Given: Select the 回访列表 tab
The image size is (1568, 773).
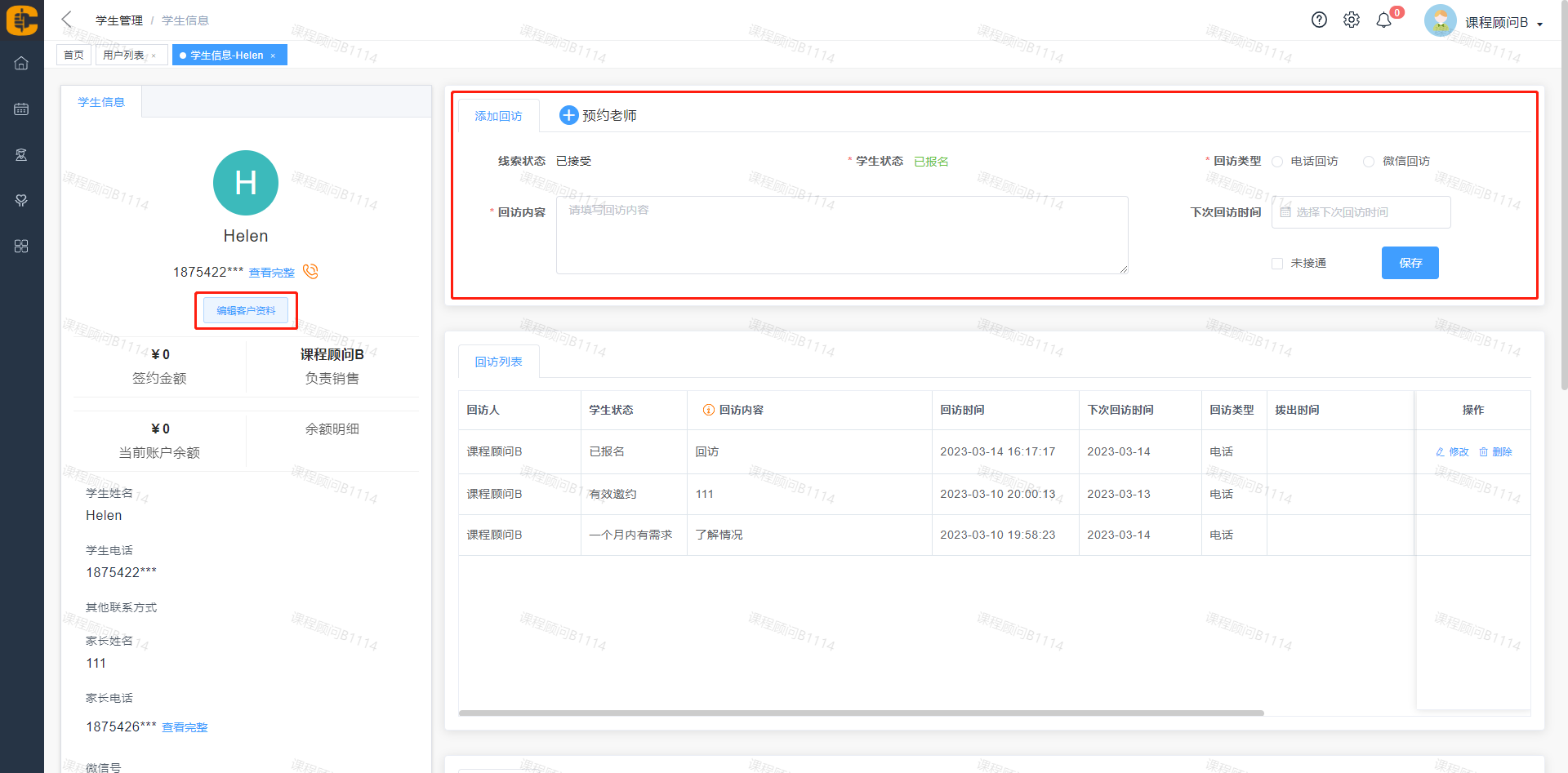Looking at the screenshot, I should pyautogui.click(x=498, y=362).
